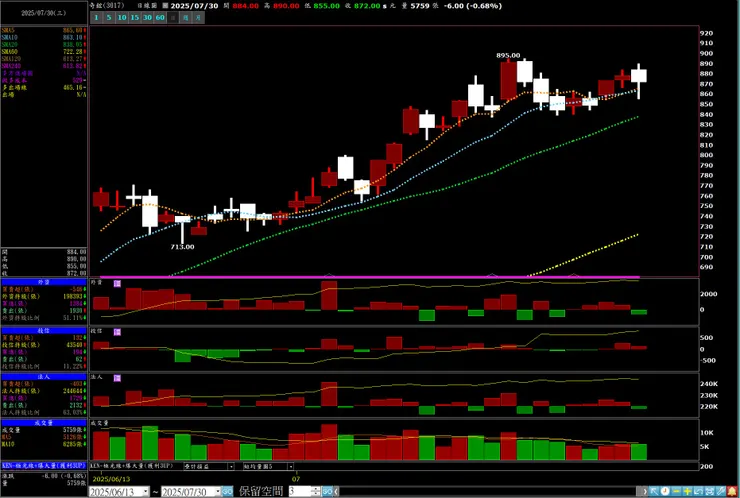
Task: Click the 713.00 low price label
Action: (x=182, y=247)
